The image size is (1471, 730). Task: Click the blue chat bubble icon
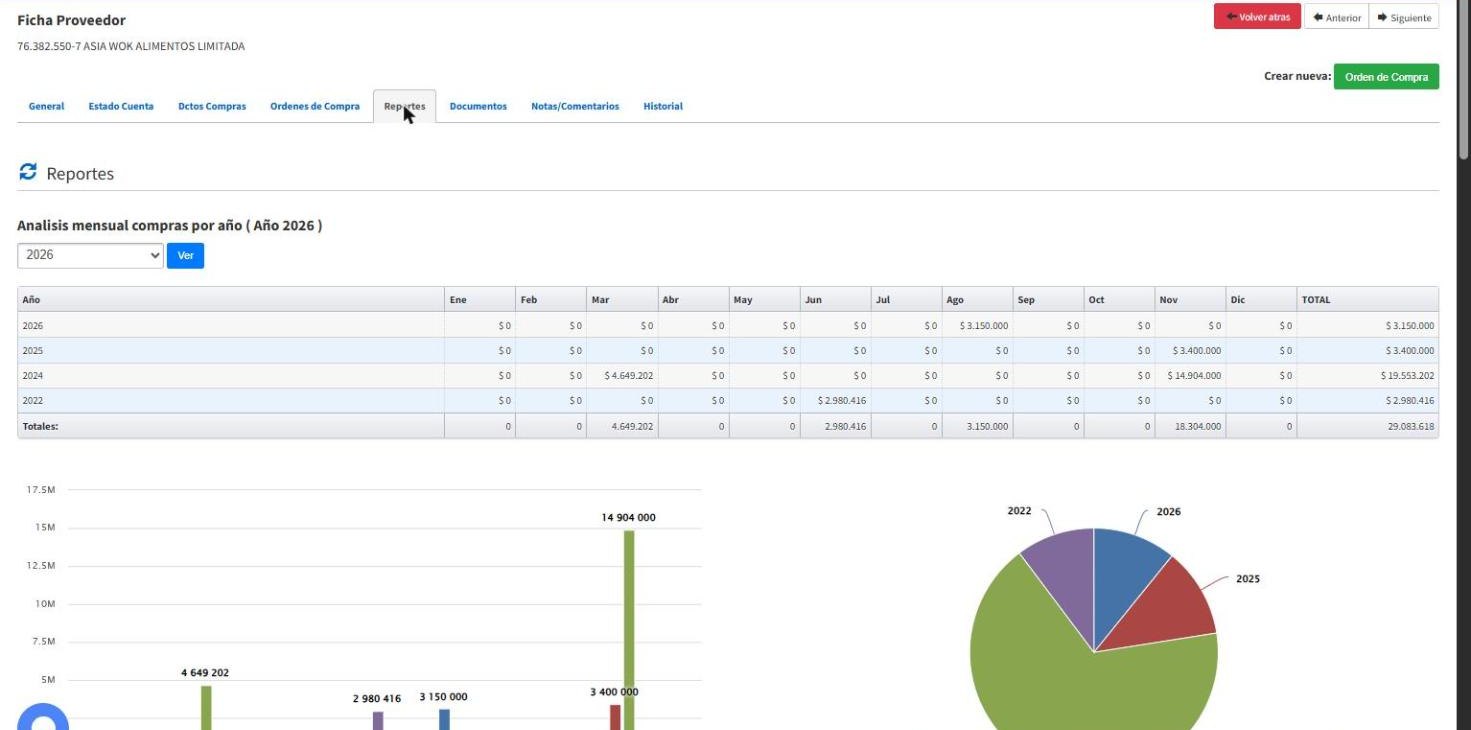click(x=43, y=718)
